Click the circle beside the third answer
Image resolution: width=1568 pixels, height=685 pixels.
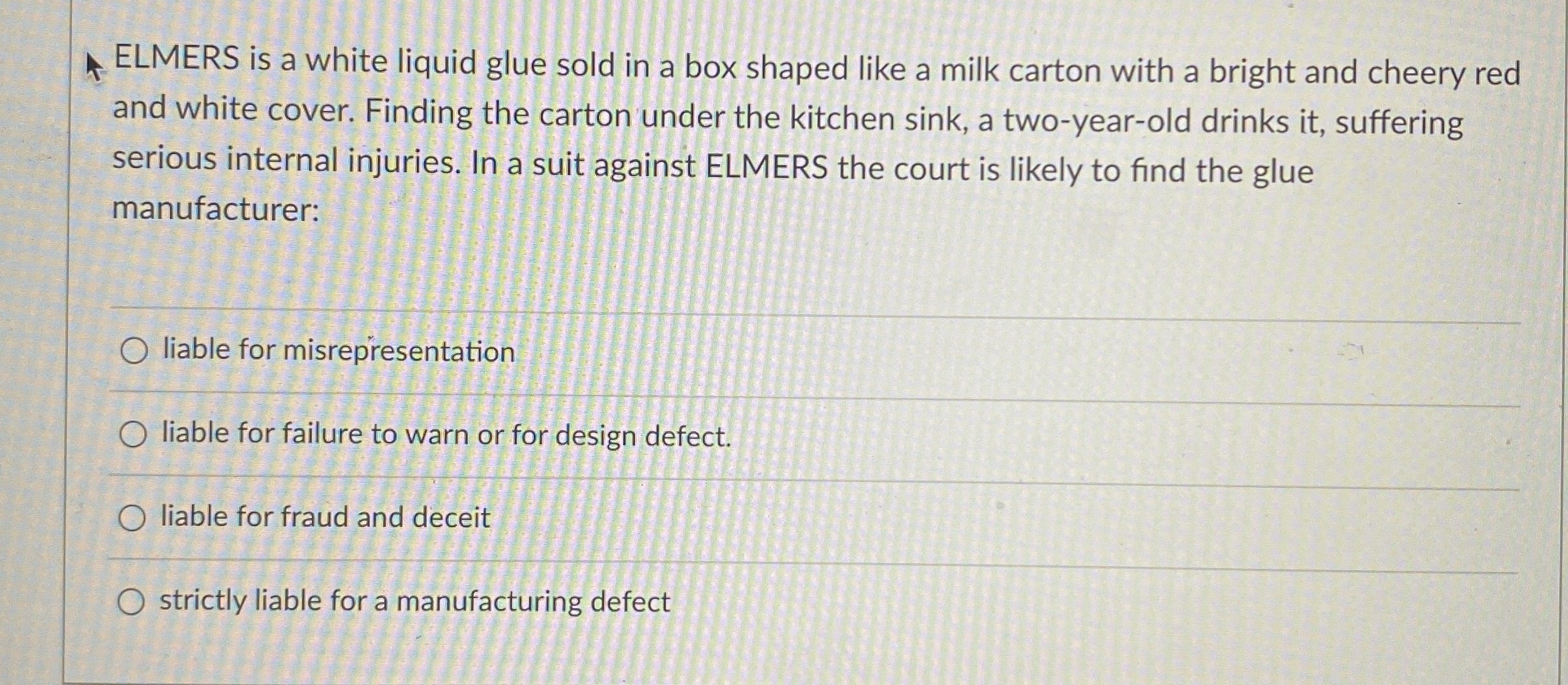coord(134,518)
